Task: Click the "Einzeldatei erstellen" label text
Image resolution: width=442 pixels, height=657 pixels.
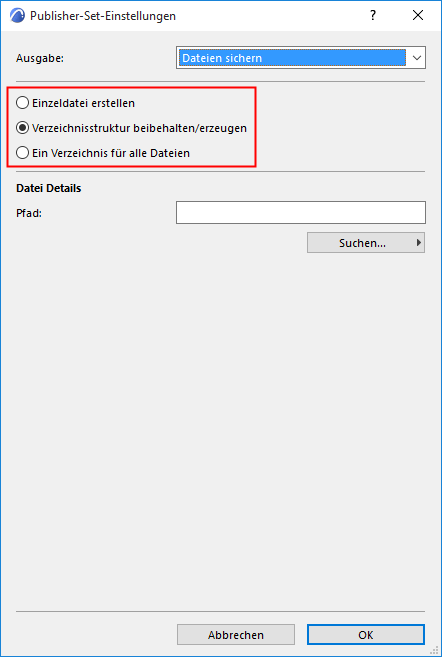Action: [83, 103]
